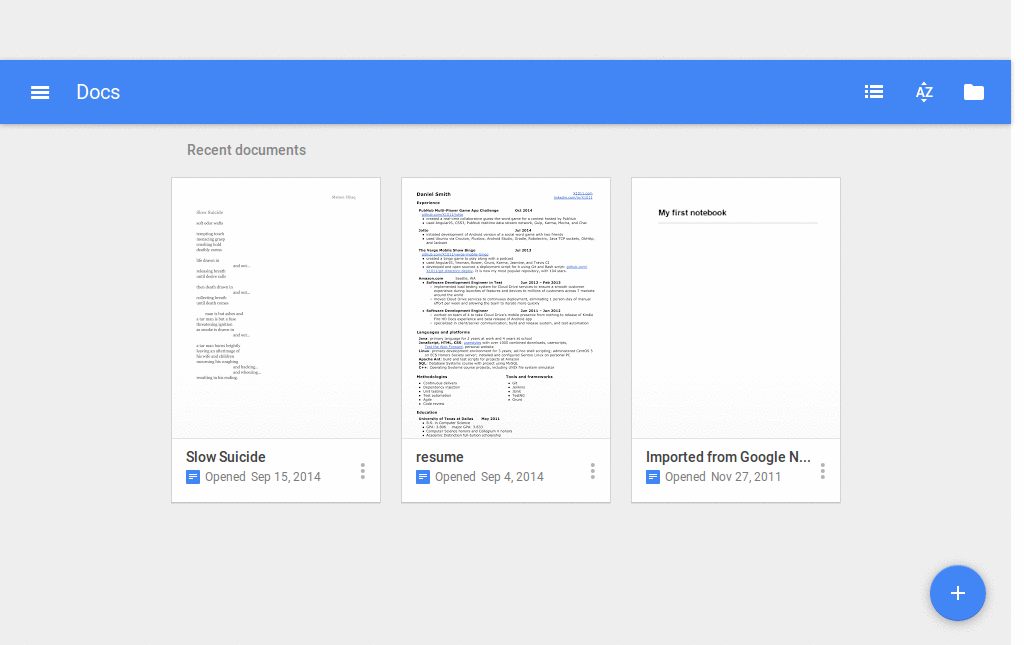Screen dimensions: 1024x645
Task: Click Opened Nov 27, 2011 date text
Action: (723, 477)
